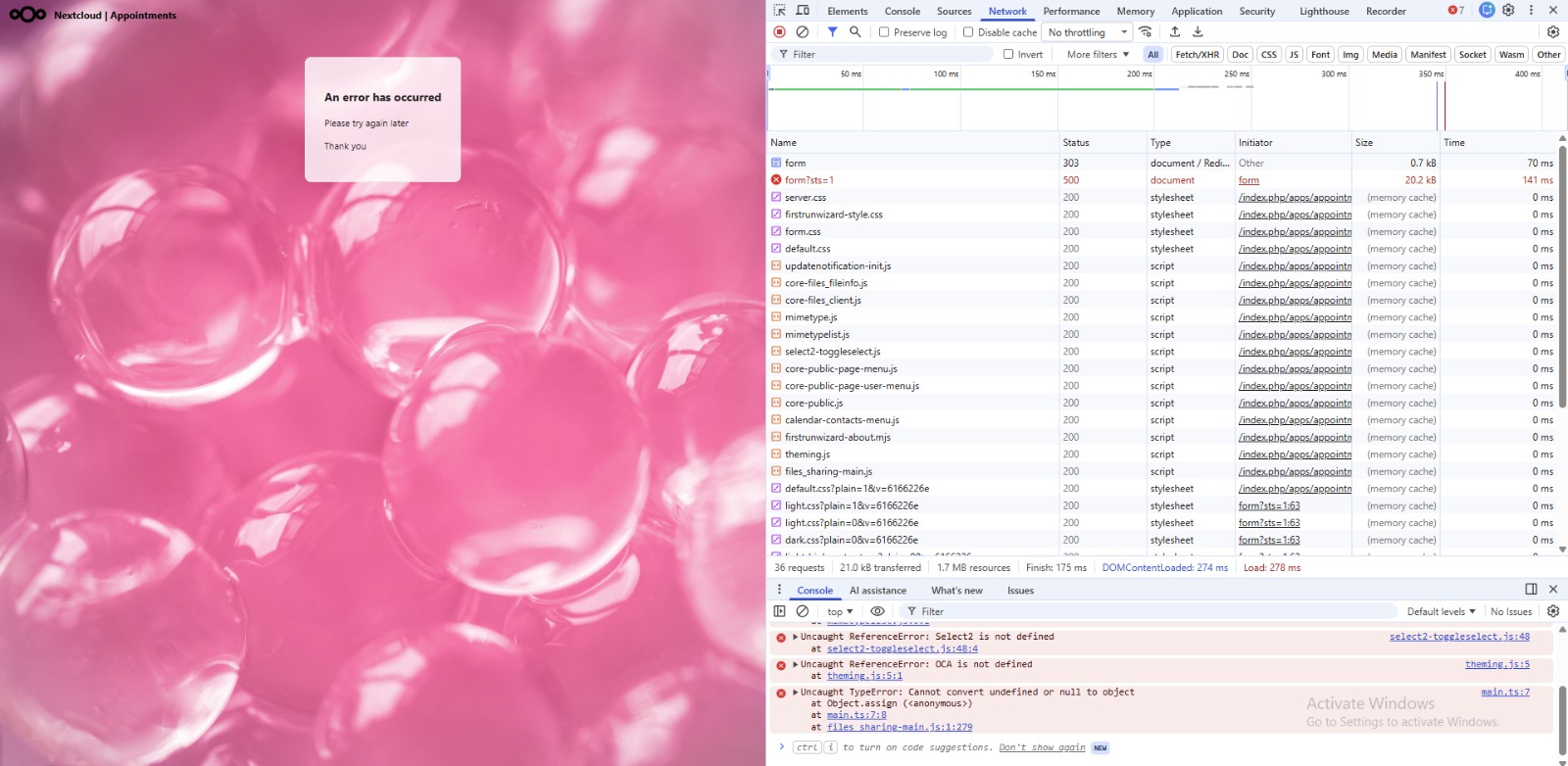Stop recording the network log

point(780,32)
